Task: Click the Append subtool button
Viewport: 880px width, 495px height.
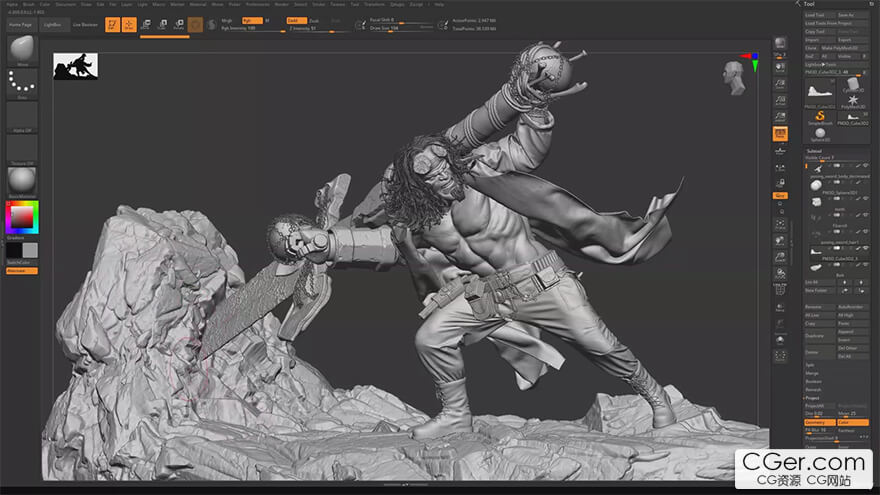Action: (852, 332)
